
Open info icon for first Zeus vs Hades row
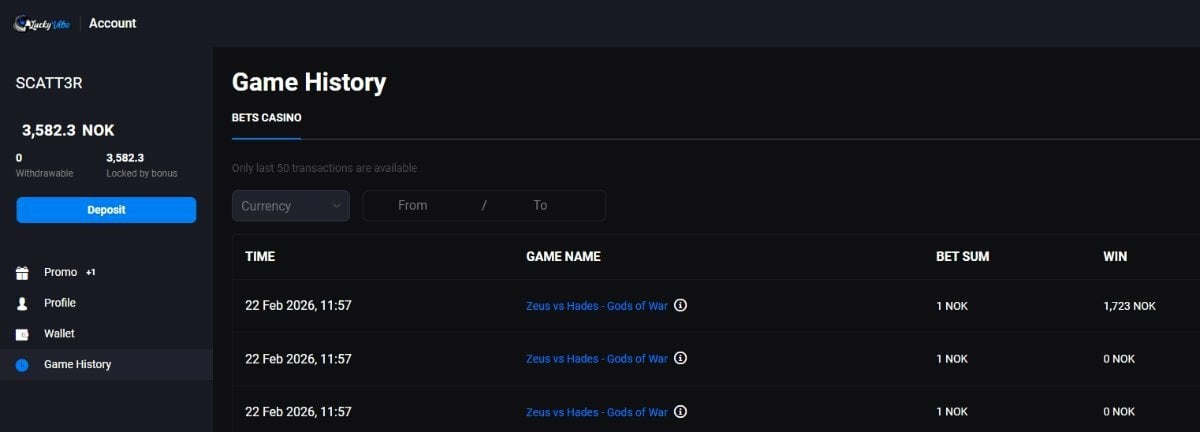681,305
